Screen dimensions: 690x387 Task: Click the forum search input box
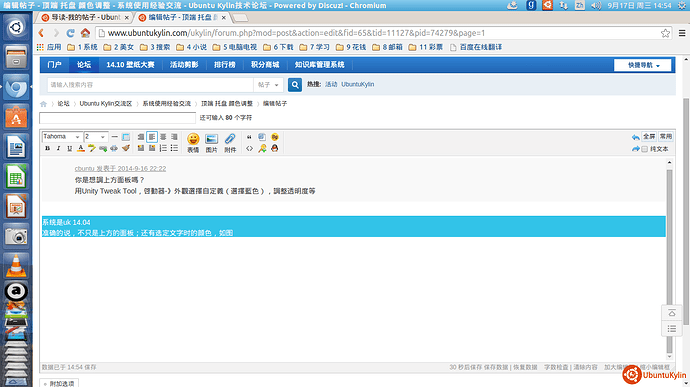tap(150, 85)
